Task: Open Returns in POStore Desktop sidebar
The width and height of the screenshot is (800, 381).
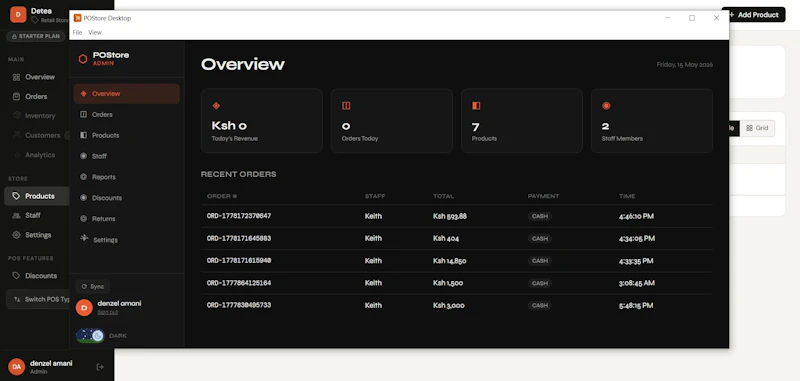Action: click(x=127, y=219)
